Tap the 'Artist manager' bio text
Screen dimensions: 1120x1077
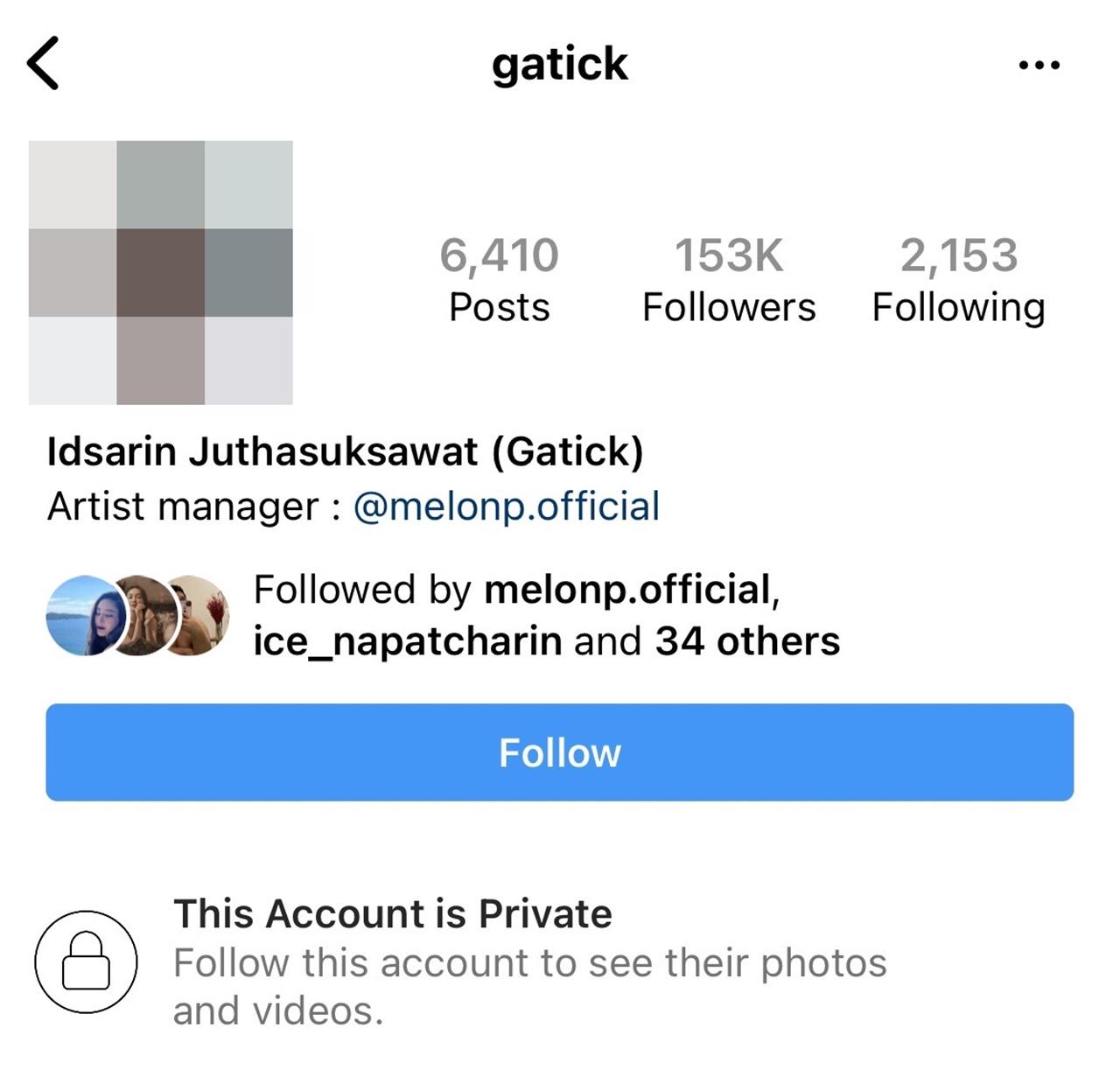click(184, 507)
